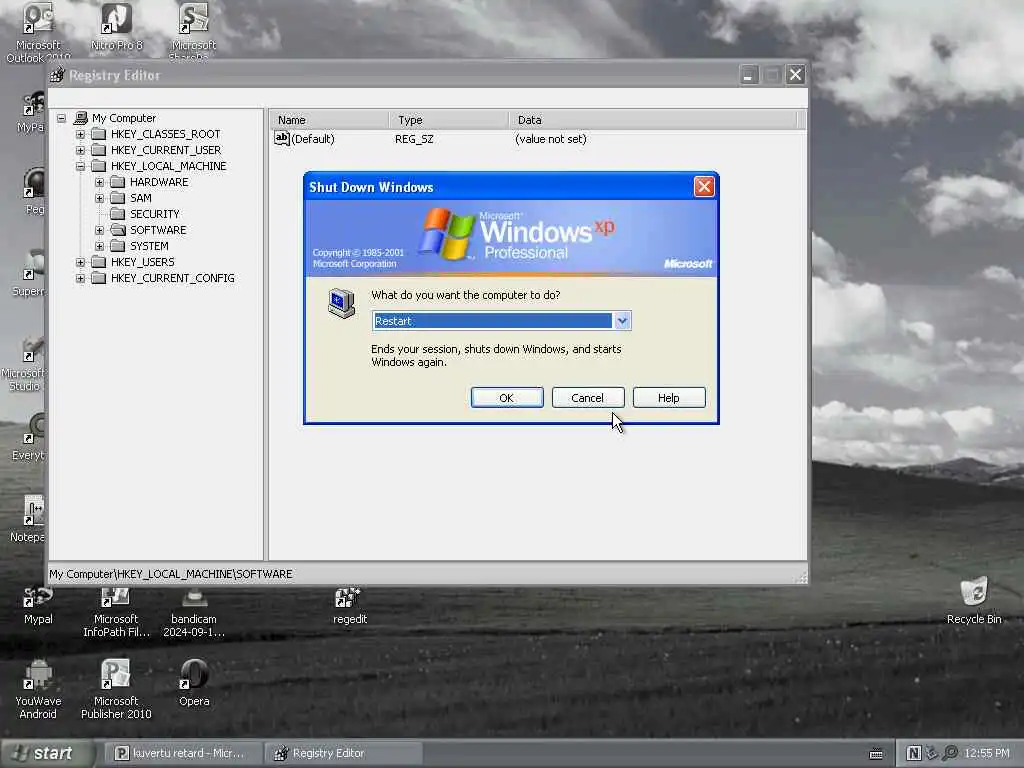The width and height of the screenshot is (1024, 768).
Task: Click the keyboard icon on taskbar
Action: 876,754
